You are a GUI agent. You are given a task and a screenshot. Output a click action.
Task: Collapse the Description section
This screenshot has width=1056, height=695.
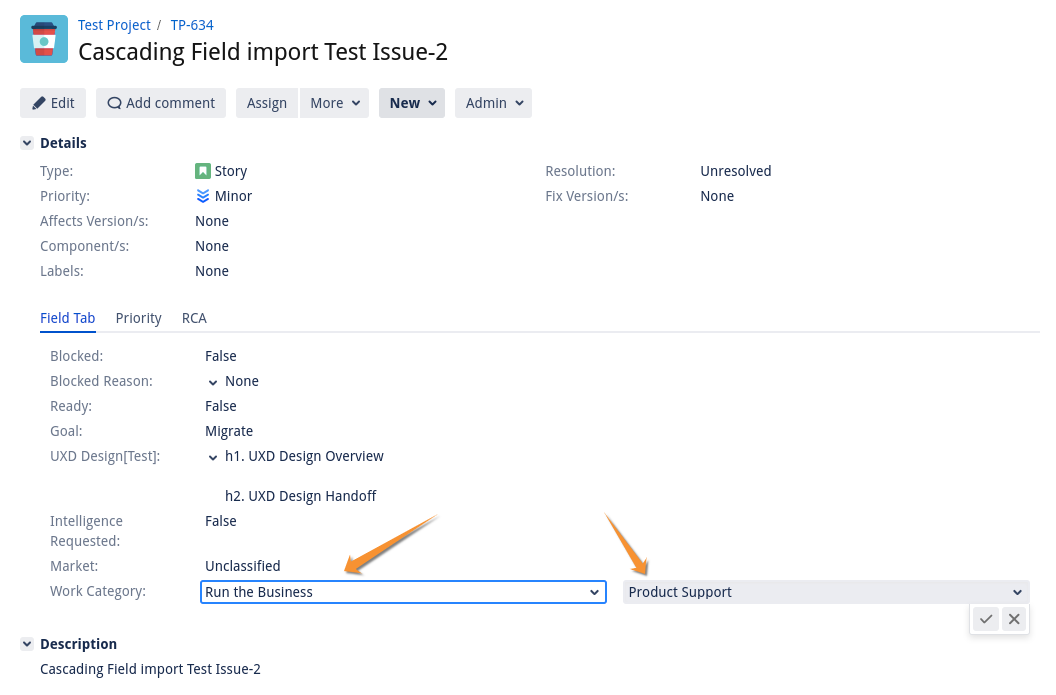27,644
